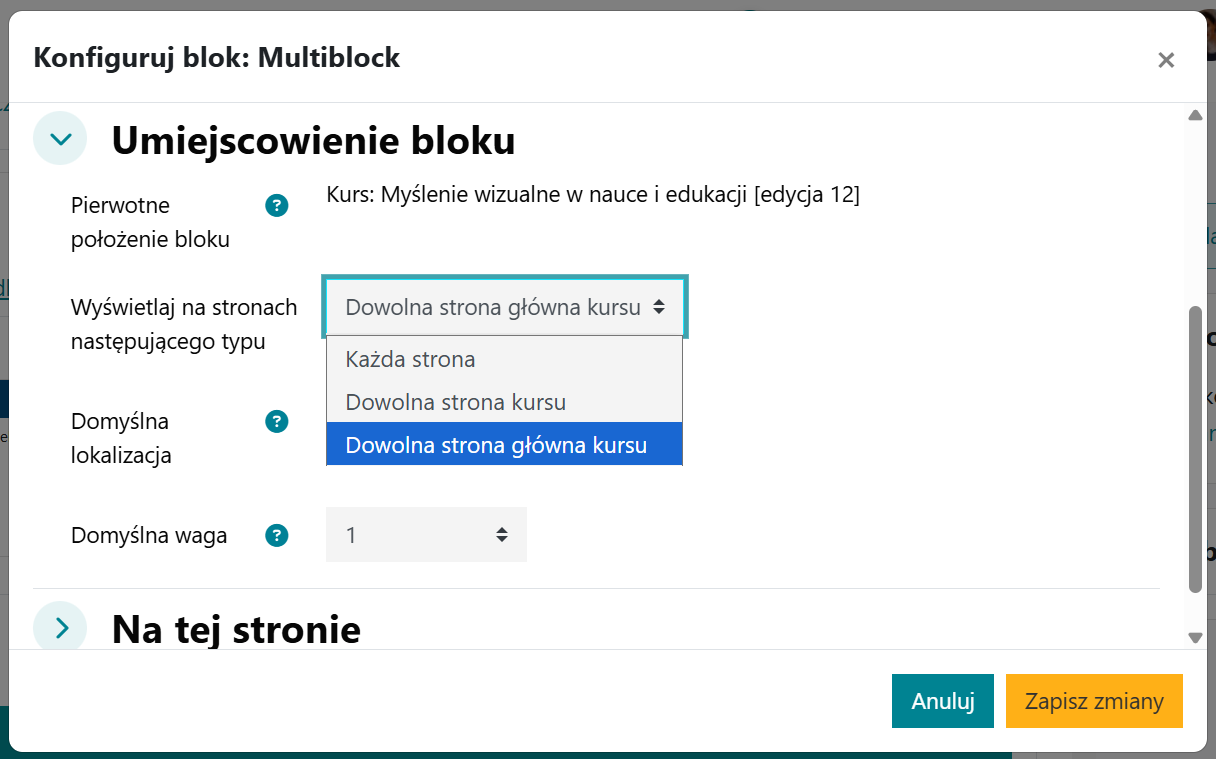Click the dialog vertical scrollbar thumb
Screen dimensions: 1216x759
coord(1194,450)
